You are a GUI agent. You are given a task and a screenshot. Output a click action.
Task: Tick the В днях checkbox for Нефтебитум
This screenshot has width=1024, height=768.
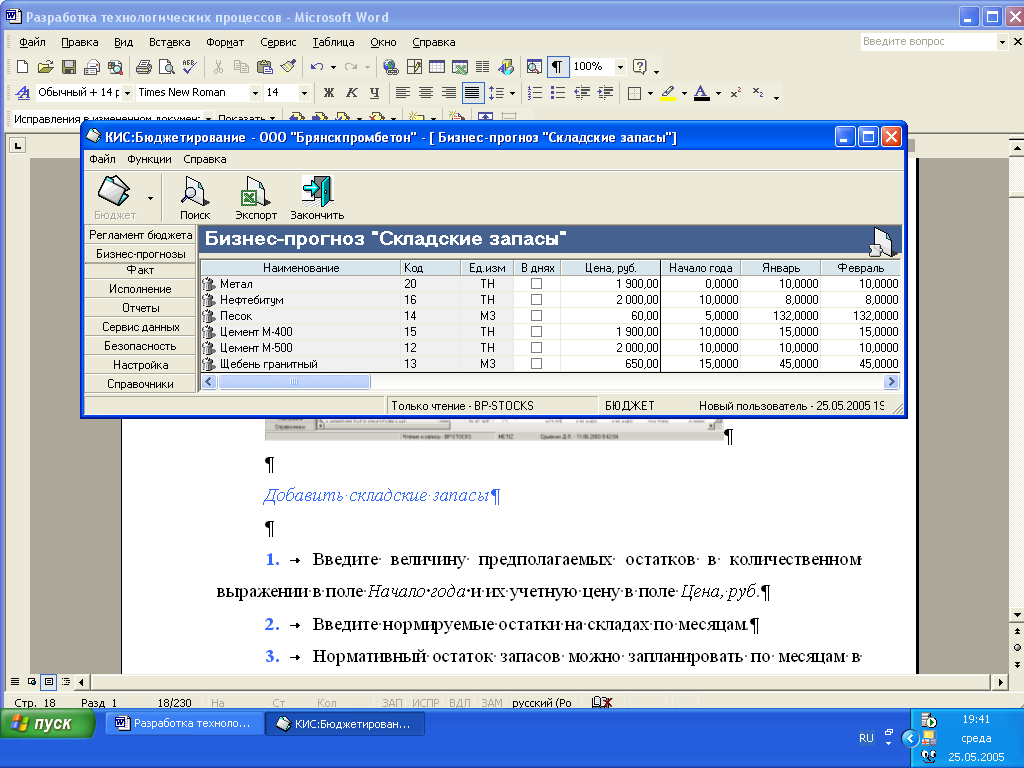[x=536, y=300]
